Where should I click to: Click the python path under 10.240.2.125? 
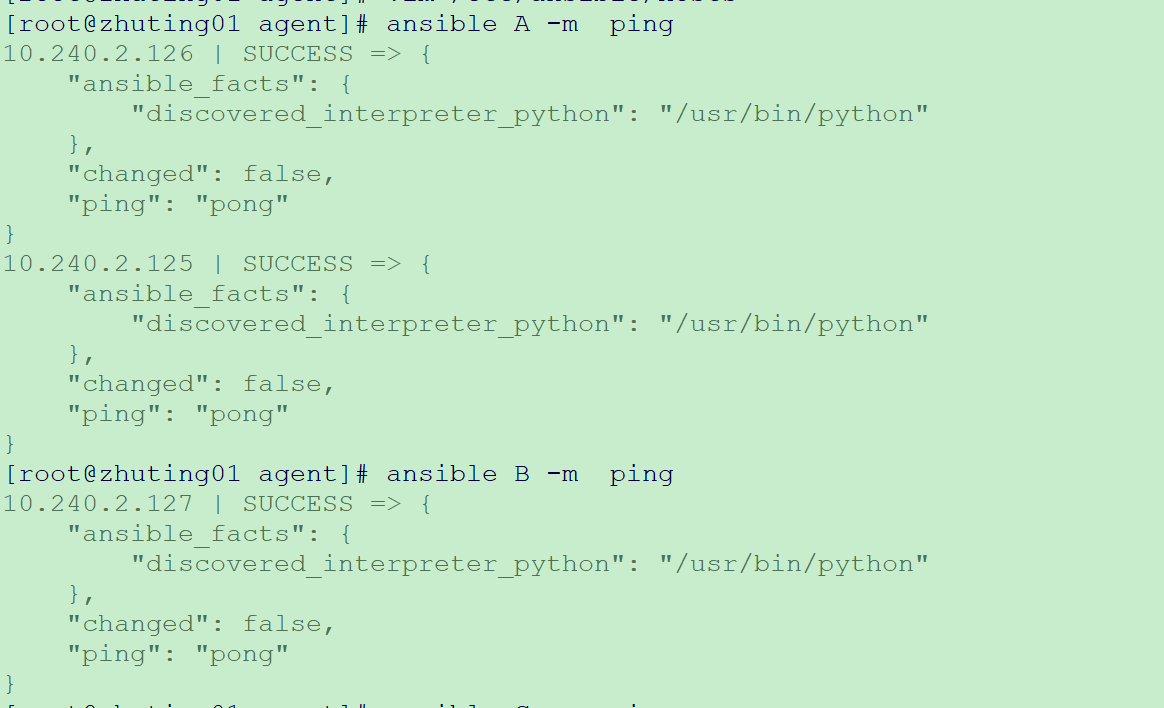click(794, 324)
